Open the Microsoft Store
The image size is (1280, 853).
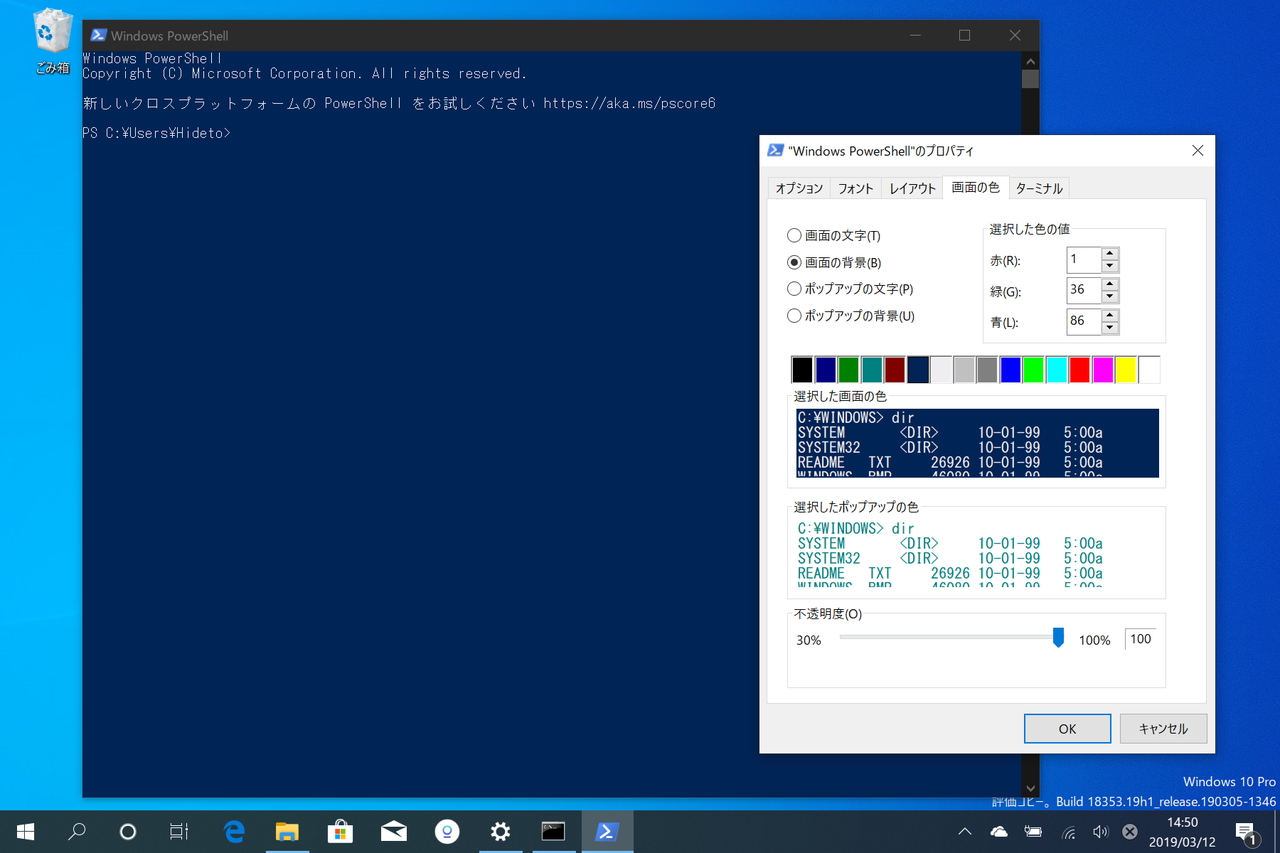pos(340,831)
